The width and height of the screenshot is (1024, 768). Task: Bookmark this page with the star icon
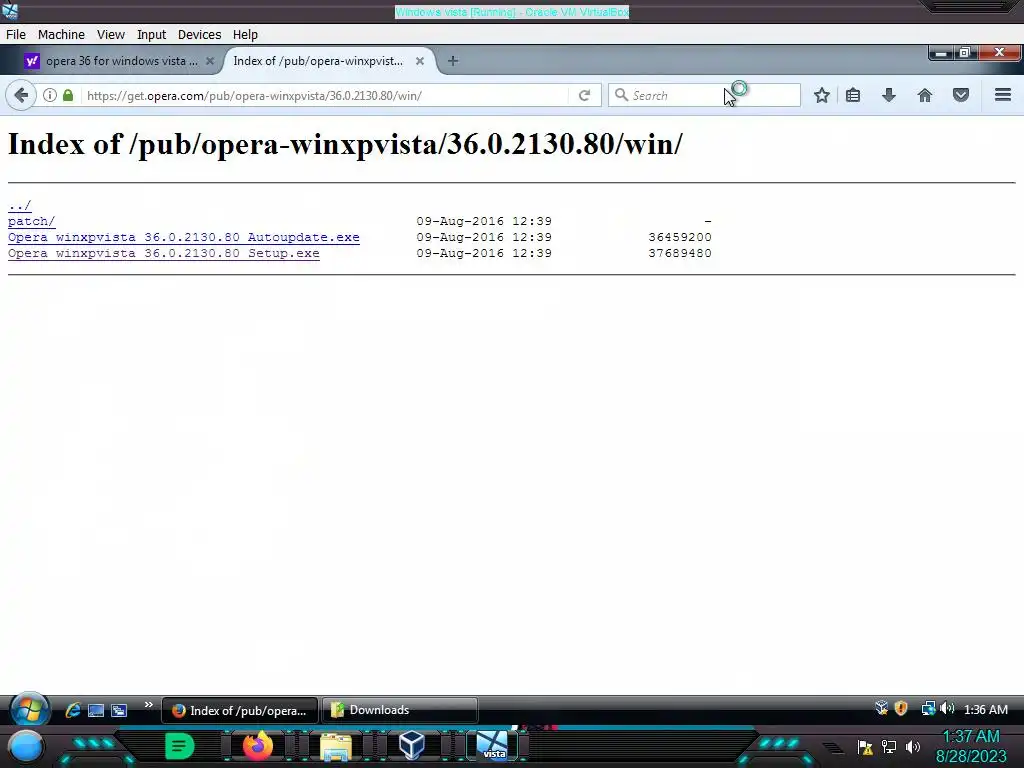[x=822, y=95]
